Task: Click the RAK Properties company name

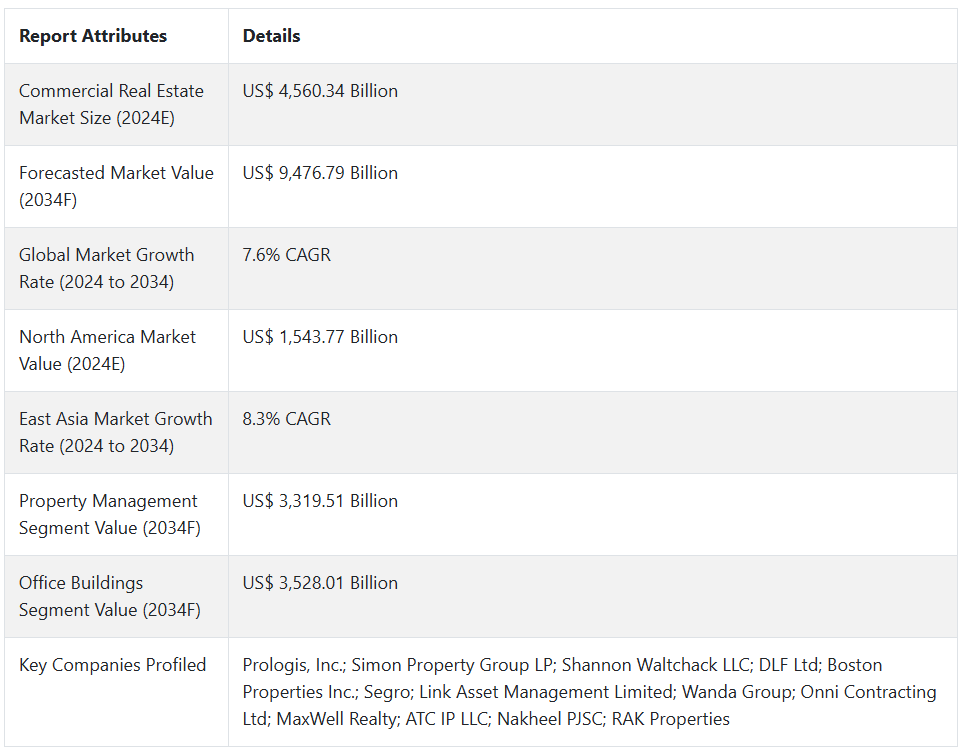Action: (671, 719)
